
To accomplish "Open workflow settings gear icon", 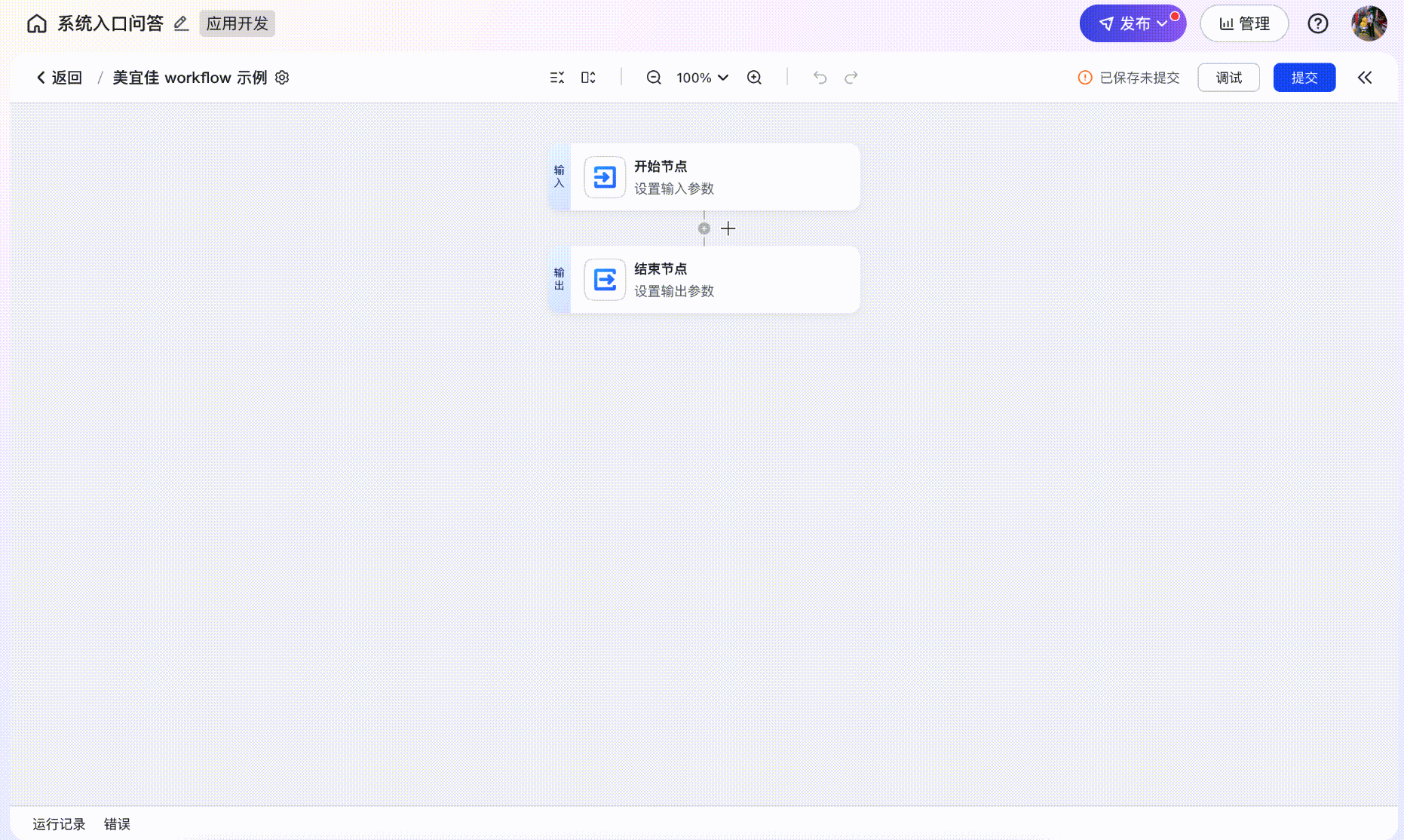I will tap(282, 78).
